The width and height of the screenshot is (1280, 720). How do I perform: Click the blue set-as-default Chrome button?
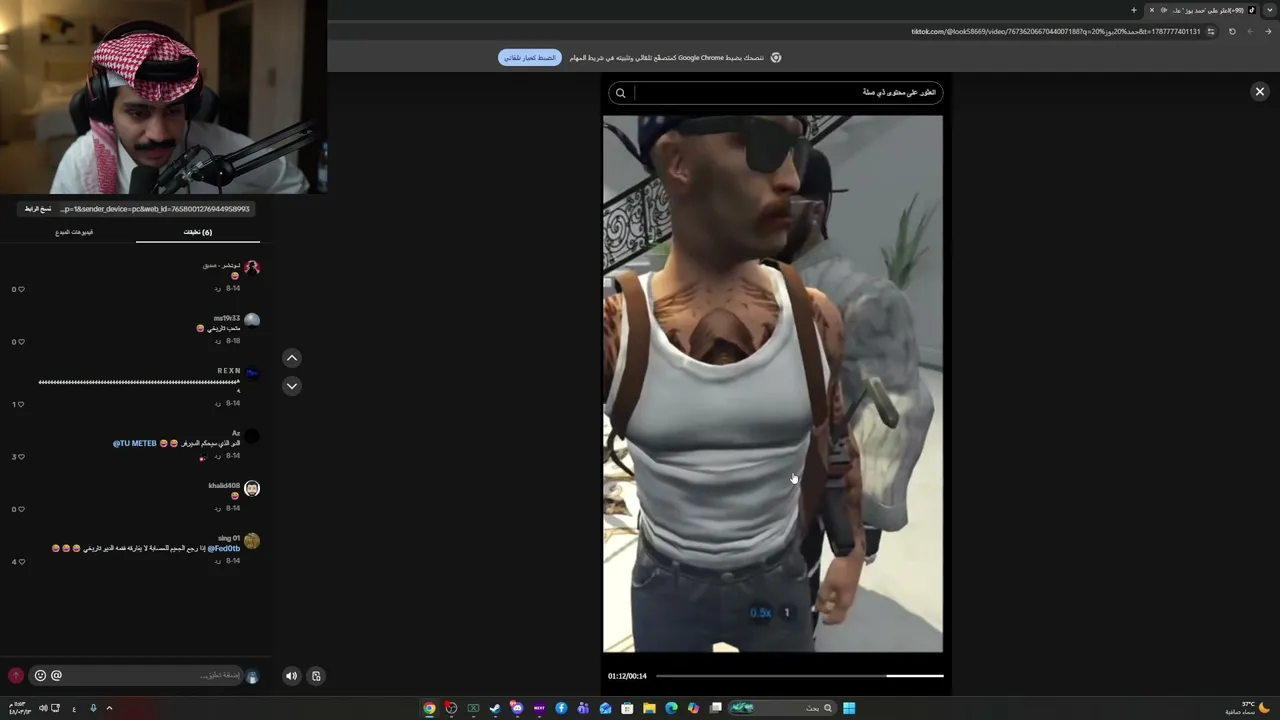[x=530, y=58]
